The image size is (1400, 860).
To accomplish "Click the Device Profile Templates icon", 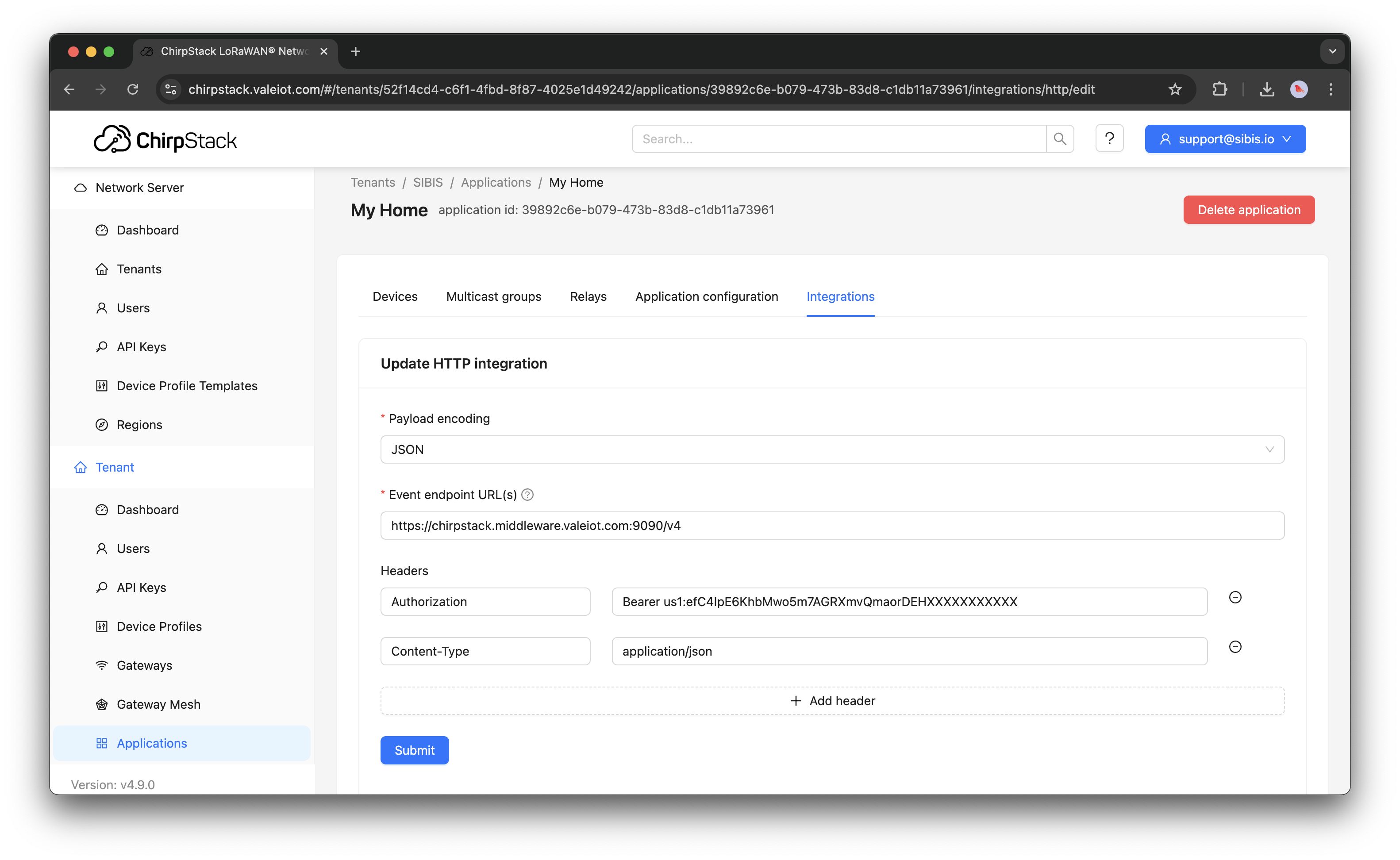I will pyautogui.click(x=101, y=385).
